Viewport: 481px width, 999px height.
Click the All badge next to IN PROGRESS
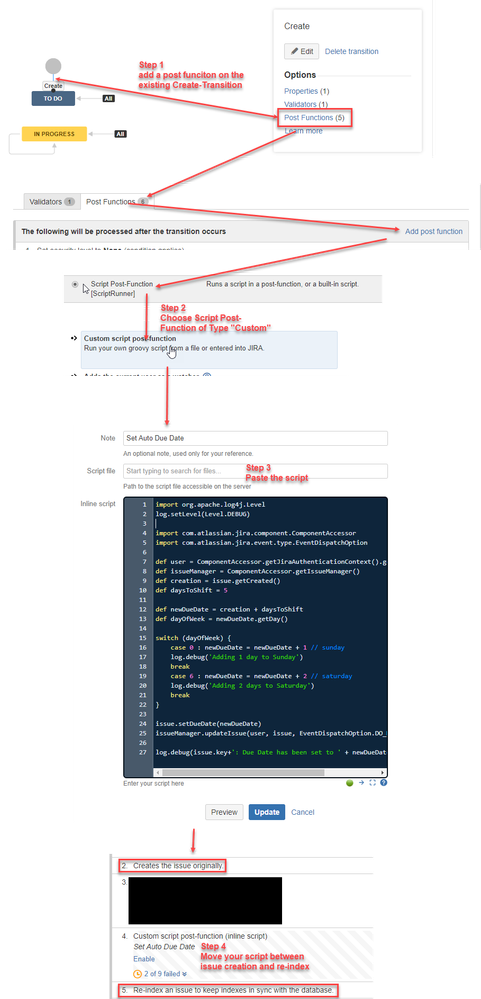(x=120, y=134)
